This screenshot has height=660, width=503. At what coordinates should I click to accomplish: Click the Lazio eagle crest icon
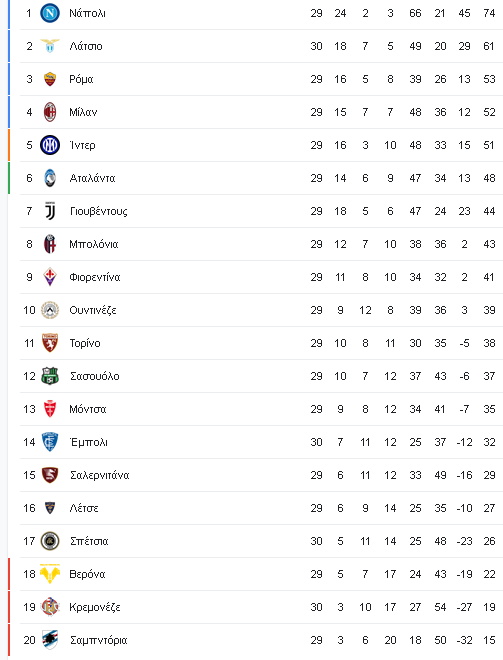tap(50, 46)
